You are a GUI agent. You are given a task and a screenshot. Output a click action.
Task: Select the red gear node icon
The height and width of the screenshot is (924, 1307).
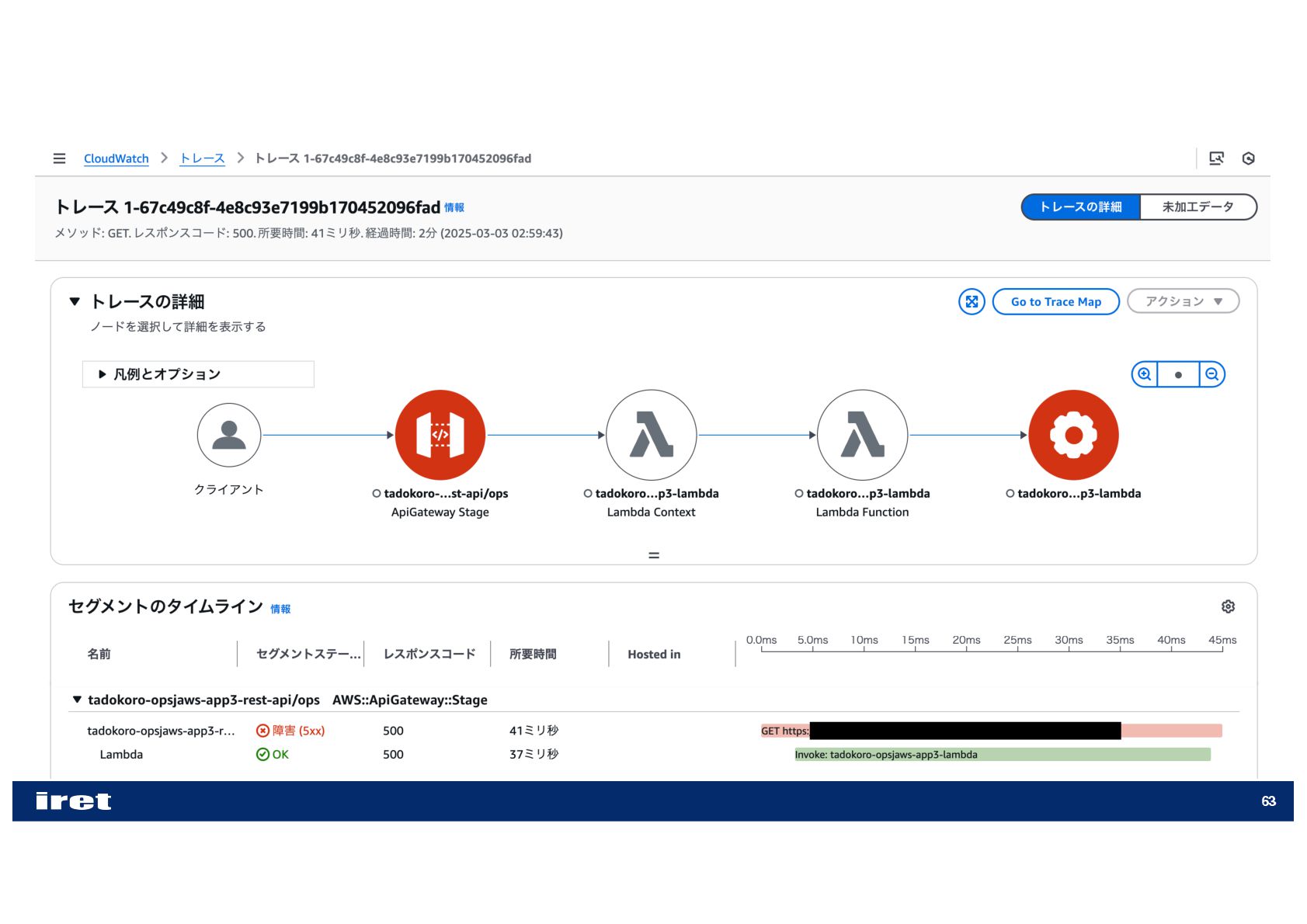[x=1074, y=435]
